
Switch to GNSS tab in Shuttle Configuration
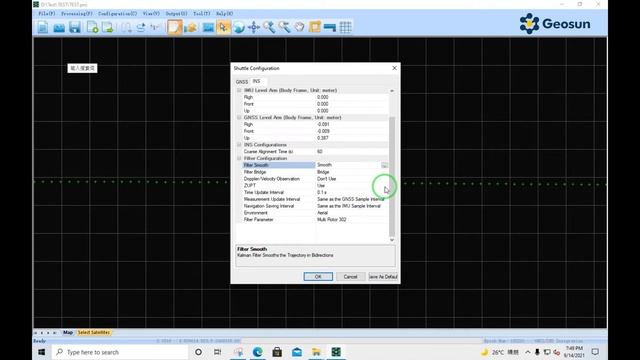[242, 82]
